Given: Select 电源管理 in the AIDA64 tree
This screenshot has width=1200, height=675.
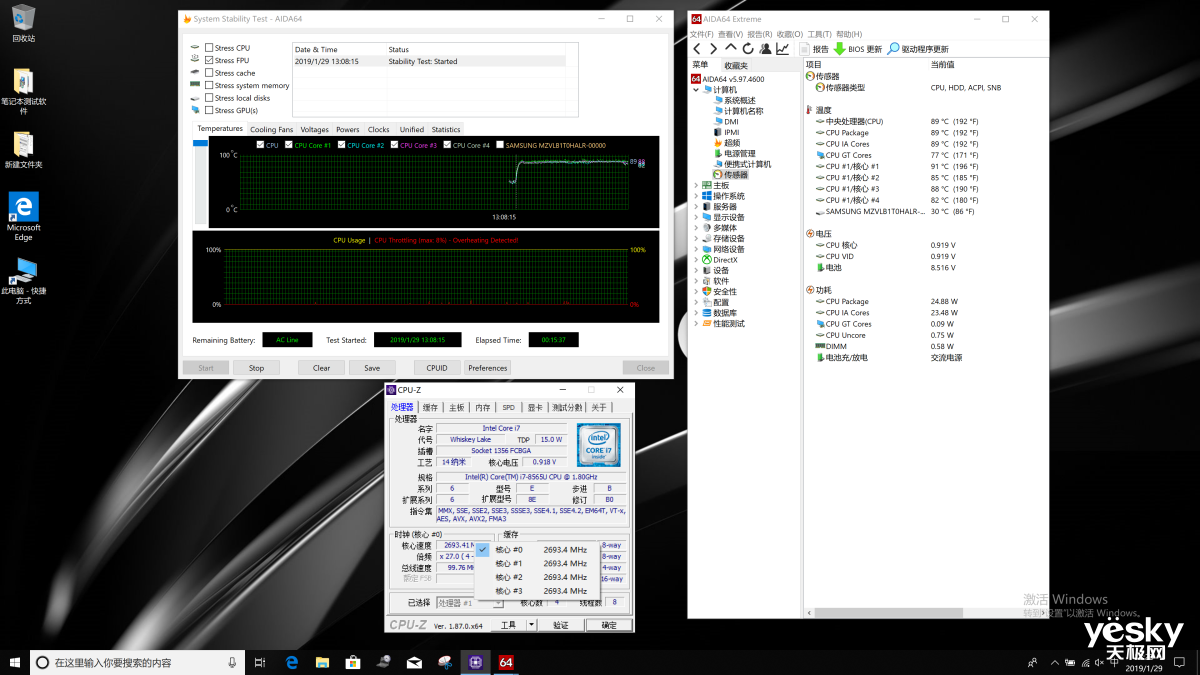Looking at the screenshot, I should click(734, 154).
